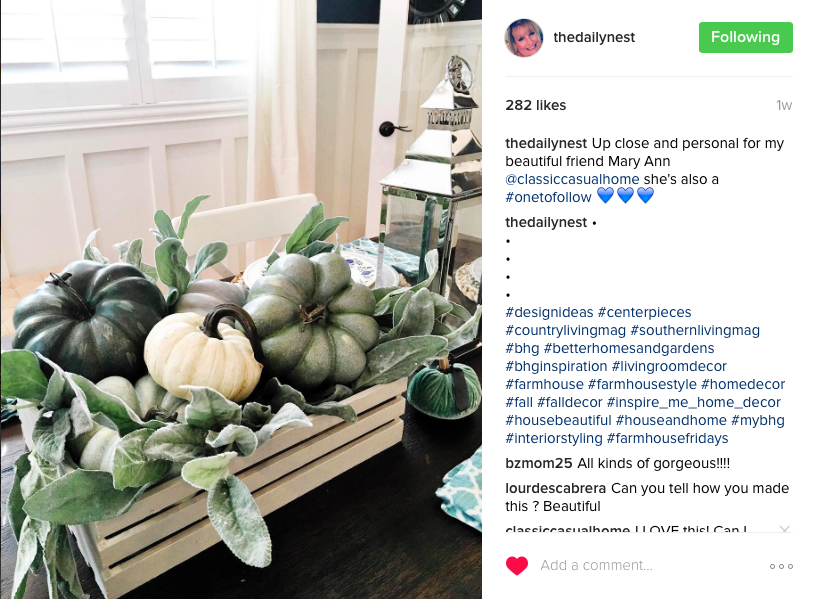Click thedailynest profile avatar
Screen dimensions: 815x599
coord(524,37)
